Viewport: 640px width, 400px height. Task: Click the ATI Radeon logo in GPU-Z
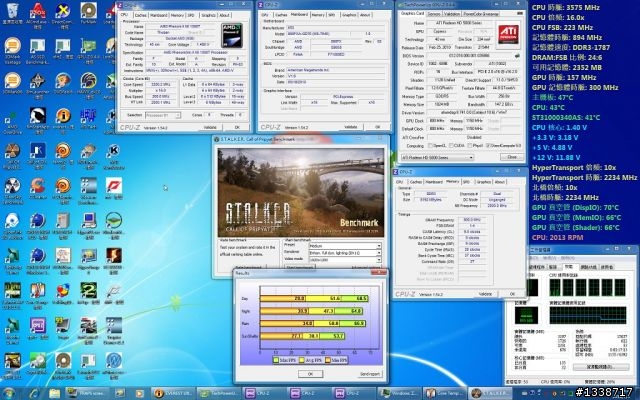tap(508, 34)
